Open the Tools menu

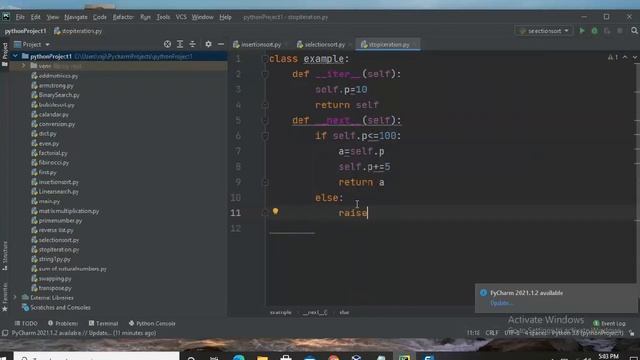[x=163, y=17]
